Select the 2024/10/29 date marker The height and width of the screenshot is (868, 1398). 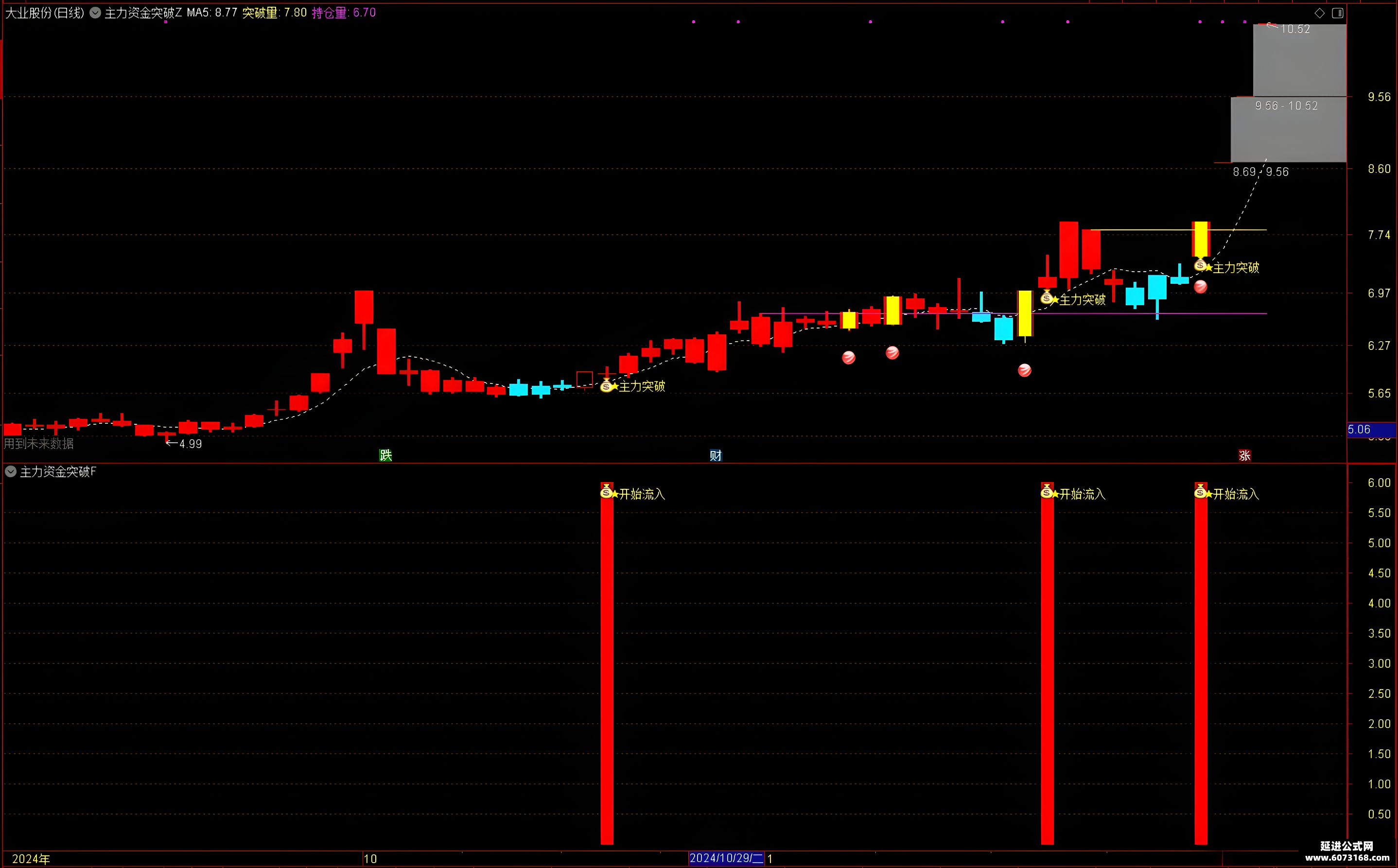tap(726, 858)
